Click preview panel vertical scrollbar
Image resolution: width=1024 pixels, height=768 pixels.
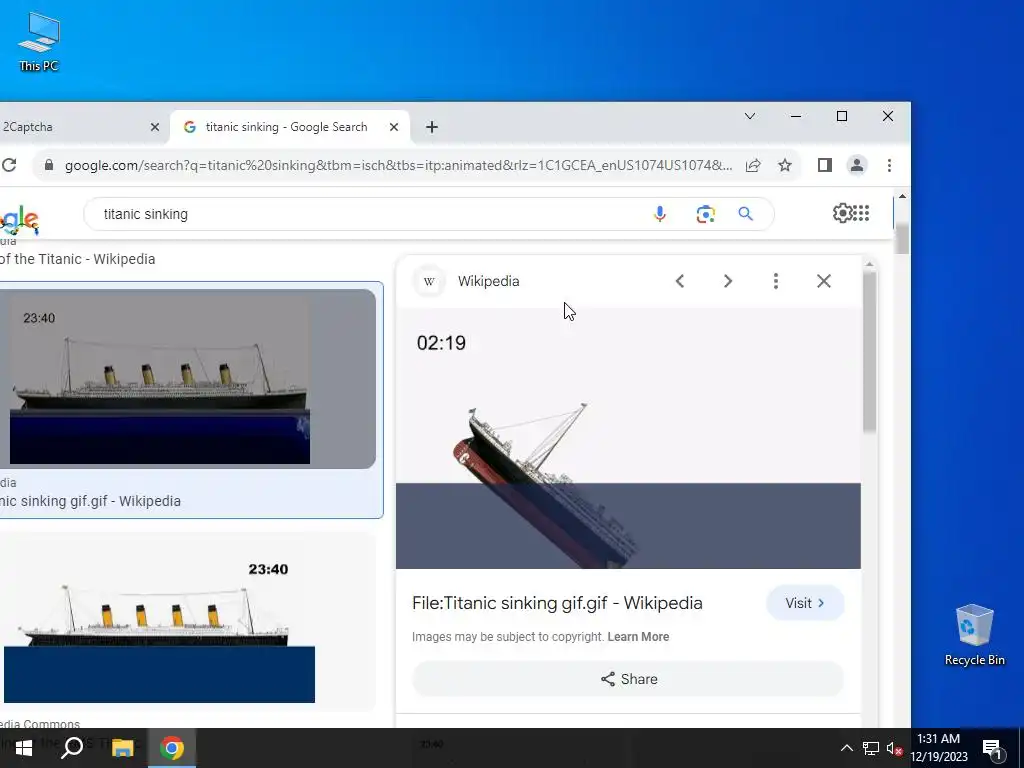869,353
